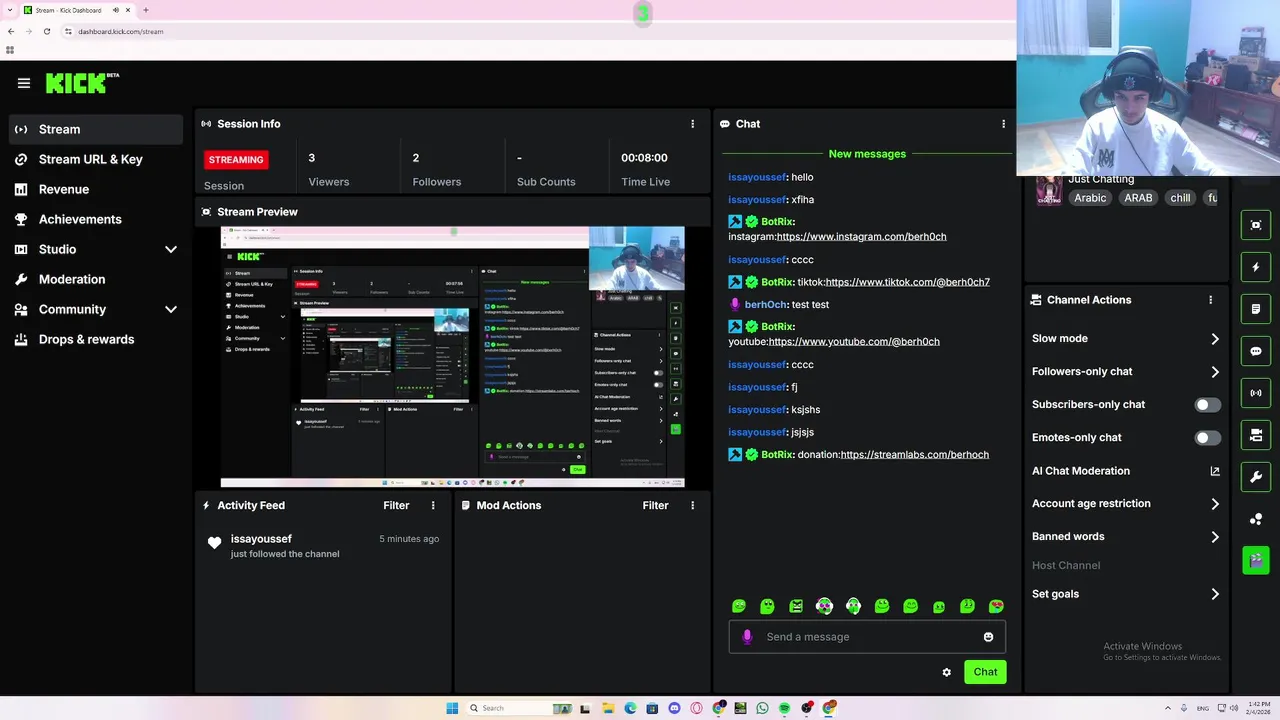Image resolution: width=1280 pixels, height=720 pixels.
Task: Open Streamlabs donation link in chat
Action: [914, 455]
